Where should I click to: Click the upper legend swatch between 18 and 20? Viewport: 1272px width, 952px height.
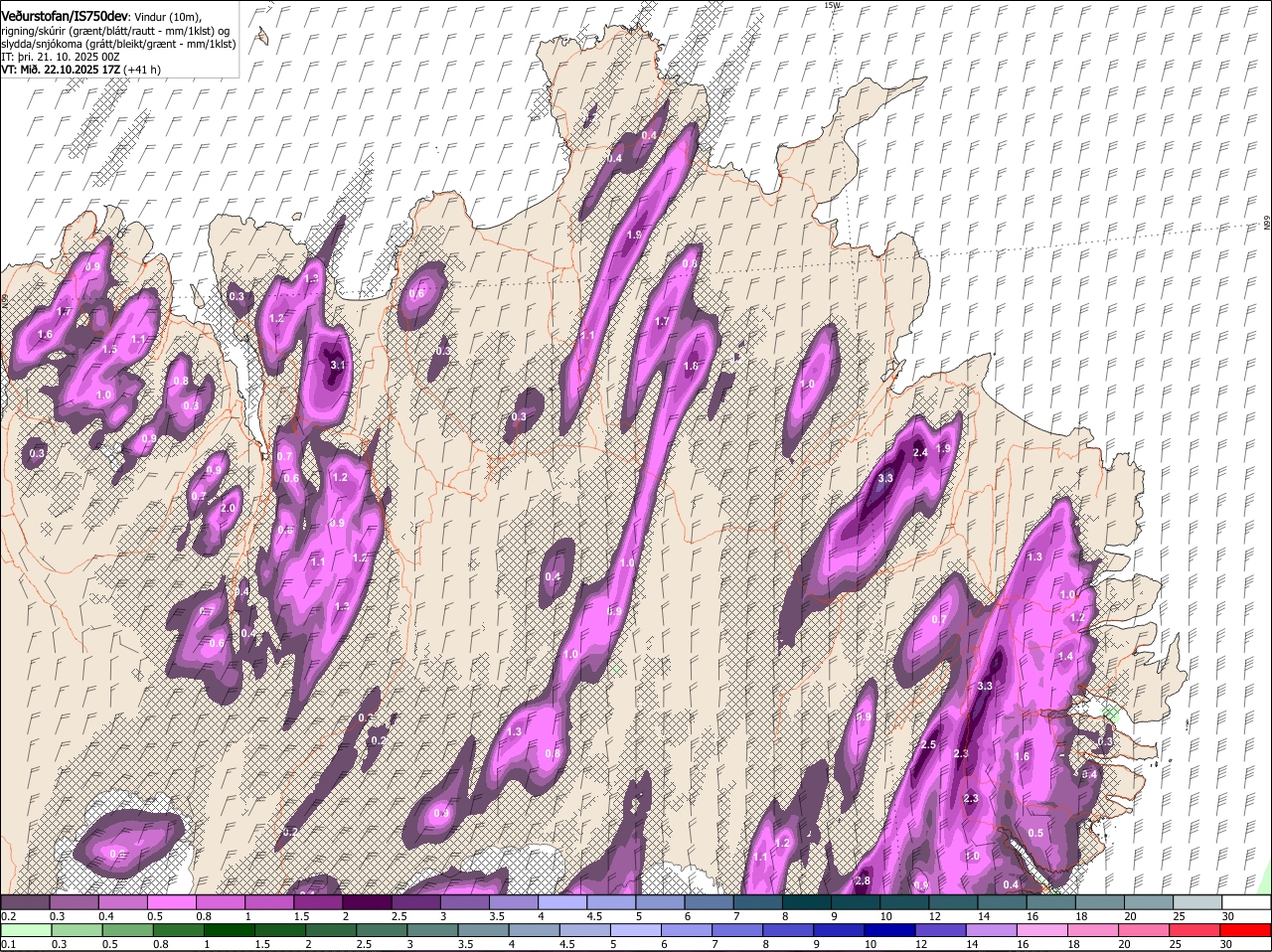click(1098, 901)
